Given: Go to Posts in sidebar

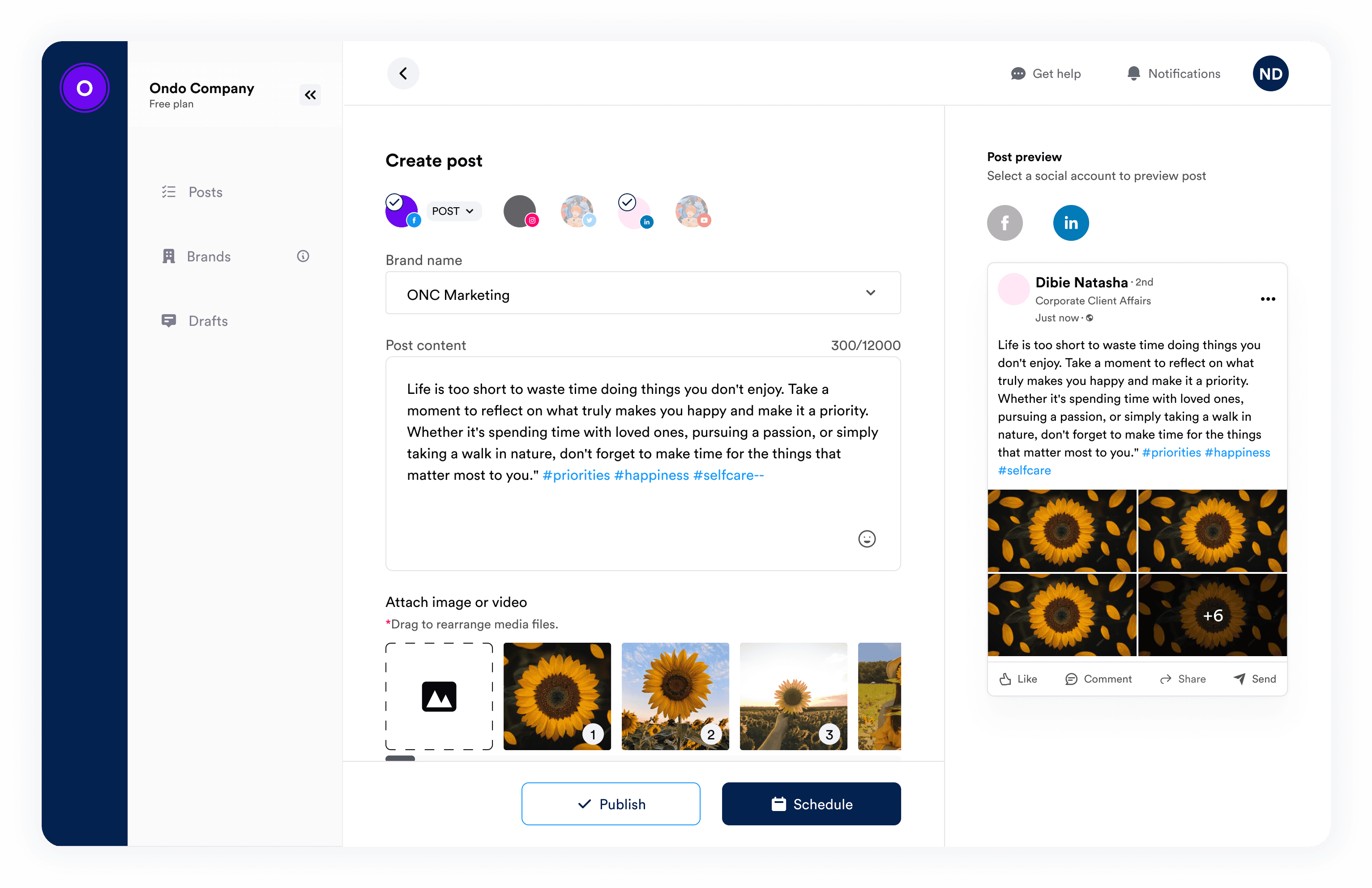Looking at the screenshot, I should (205, 192).
